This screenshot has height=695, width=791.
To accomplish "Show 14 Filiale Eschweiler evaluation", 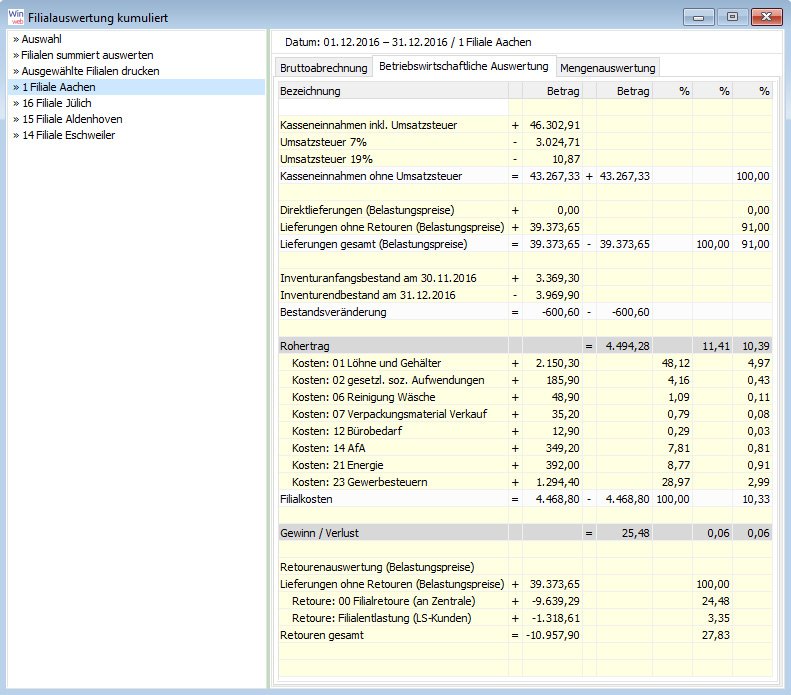I will coord(67,135).
